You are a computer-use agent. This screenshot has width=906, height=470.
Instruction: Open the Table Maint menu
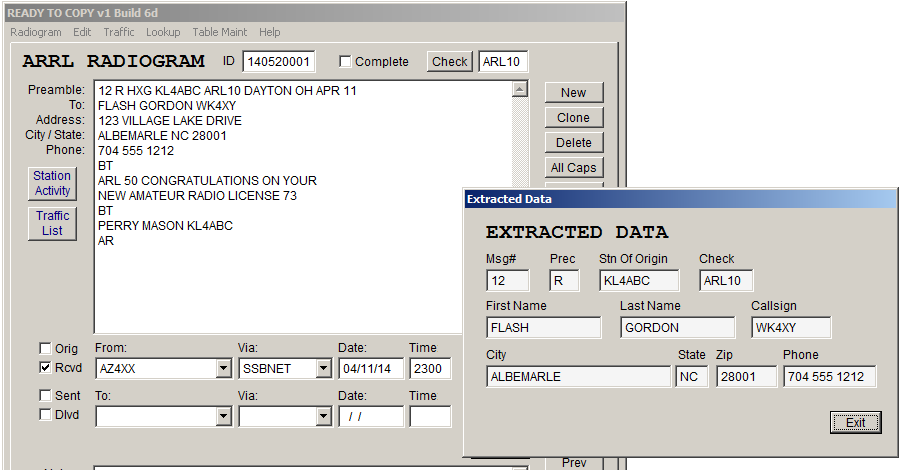click(220, 32)
